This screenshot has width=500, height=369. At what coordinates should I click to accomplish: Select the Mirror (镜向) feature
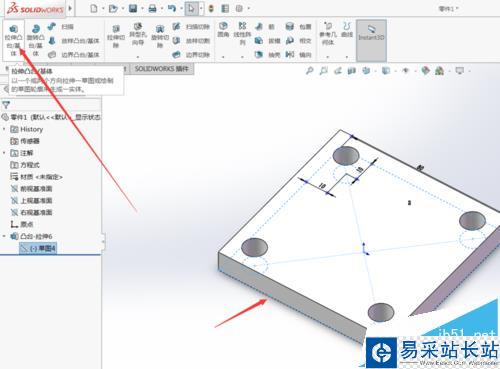click(298, 55)
